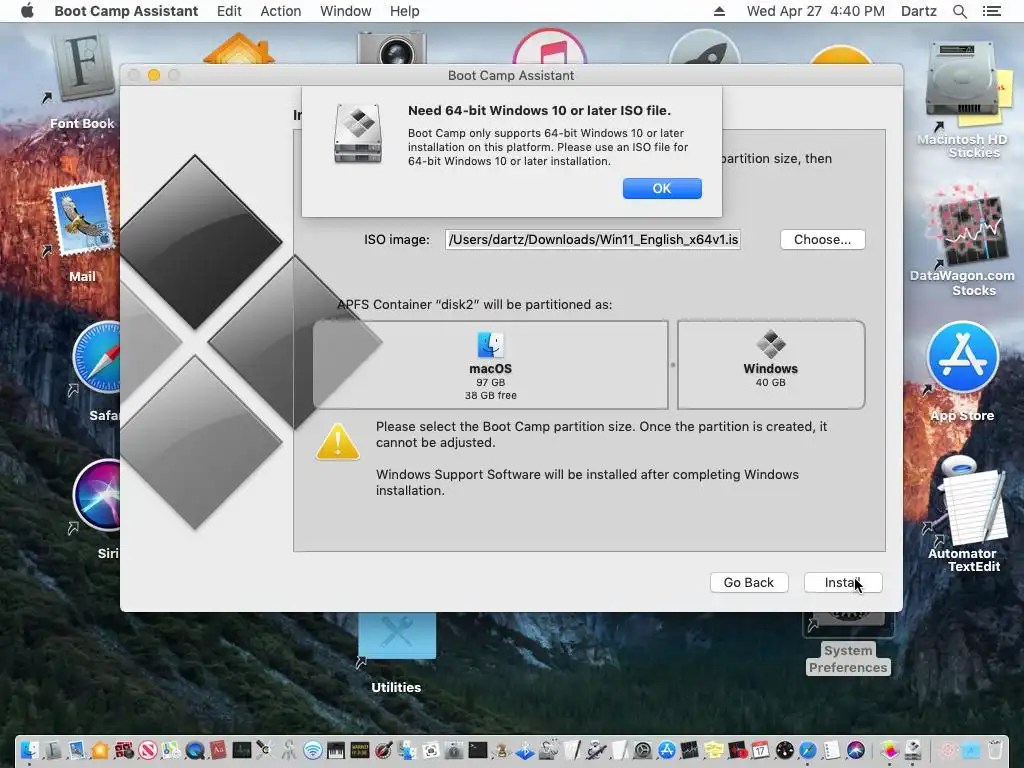This screenshot has width=1024, height=768.
Task: Open Wireless Diagnostics from the Dock
Action: click(313, 750)
